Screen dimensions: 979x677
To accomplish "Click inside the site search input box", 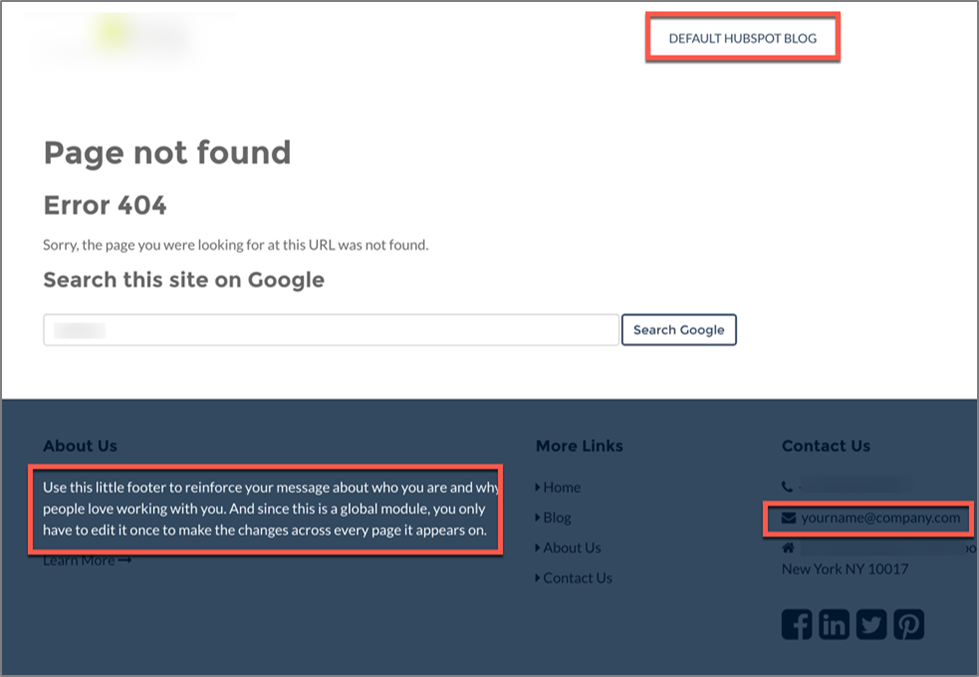I will 330,329.
